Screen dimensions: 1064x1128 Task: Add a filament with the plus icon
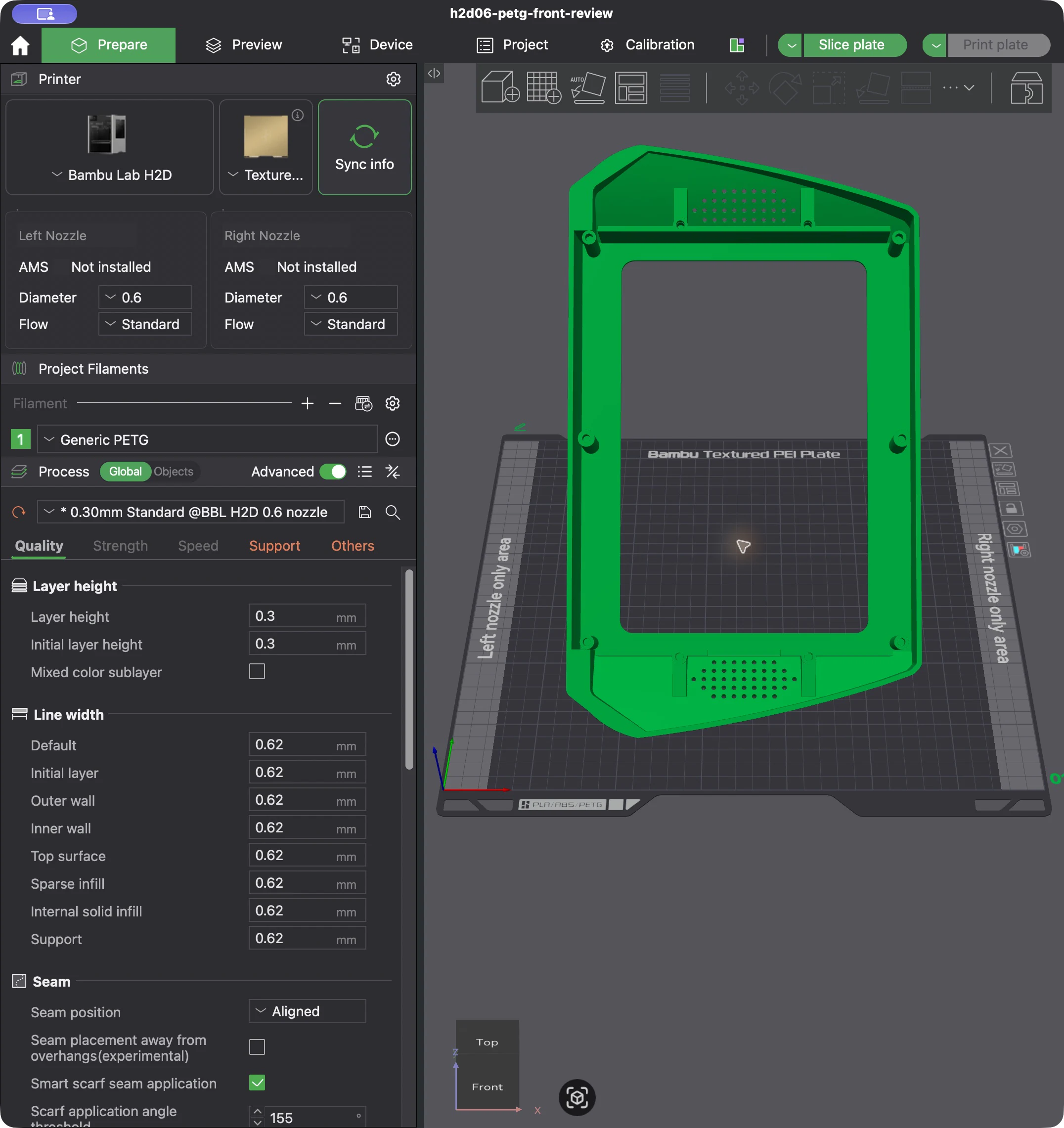point(308,403)
